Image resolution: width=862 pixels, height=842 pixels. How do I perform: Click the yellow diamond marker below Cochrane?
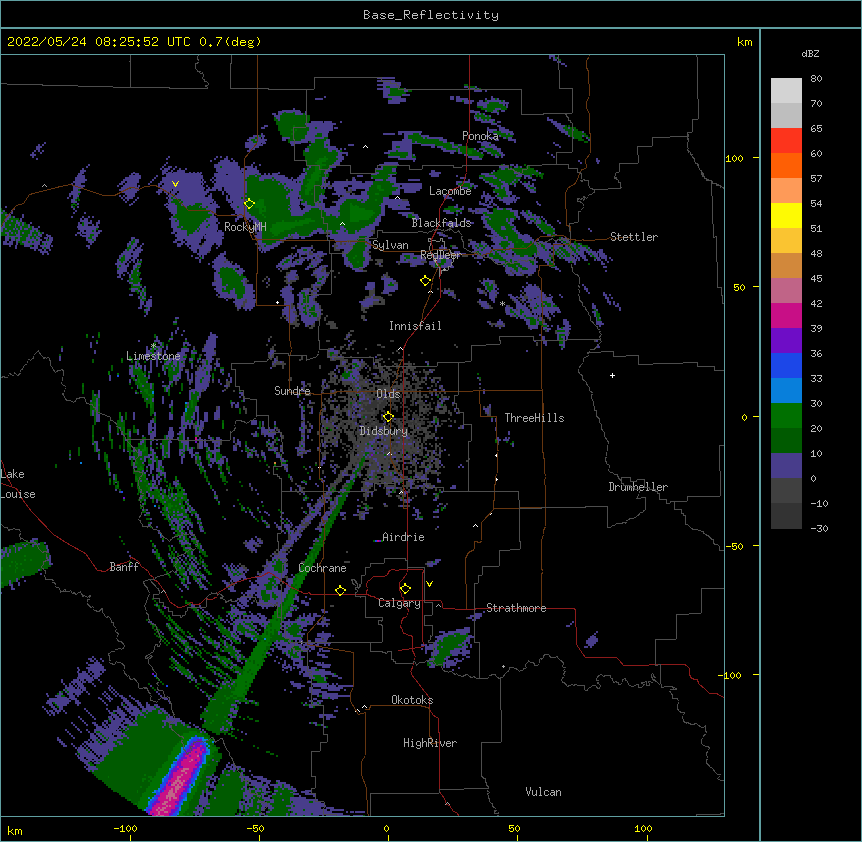[340, 590]
